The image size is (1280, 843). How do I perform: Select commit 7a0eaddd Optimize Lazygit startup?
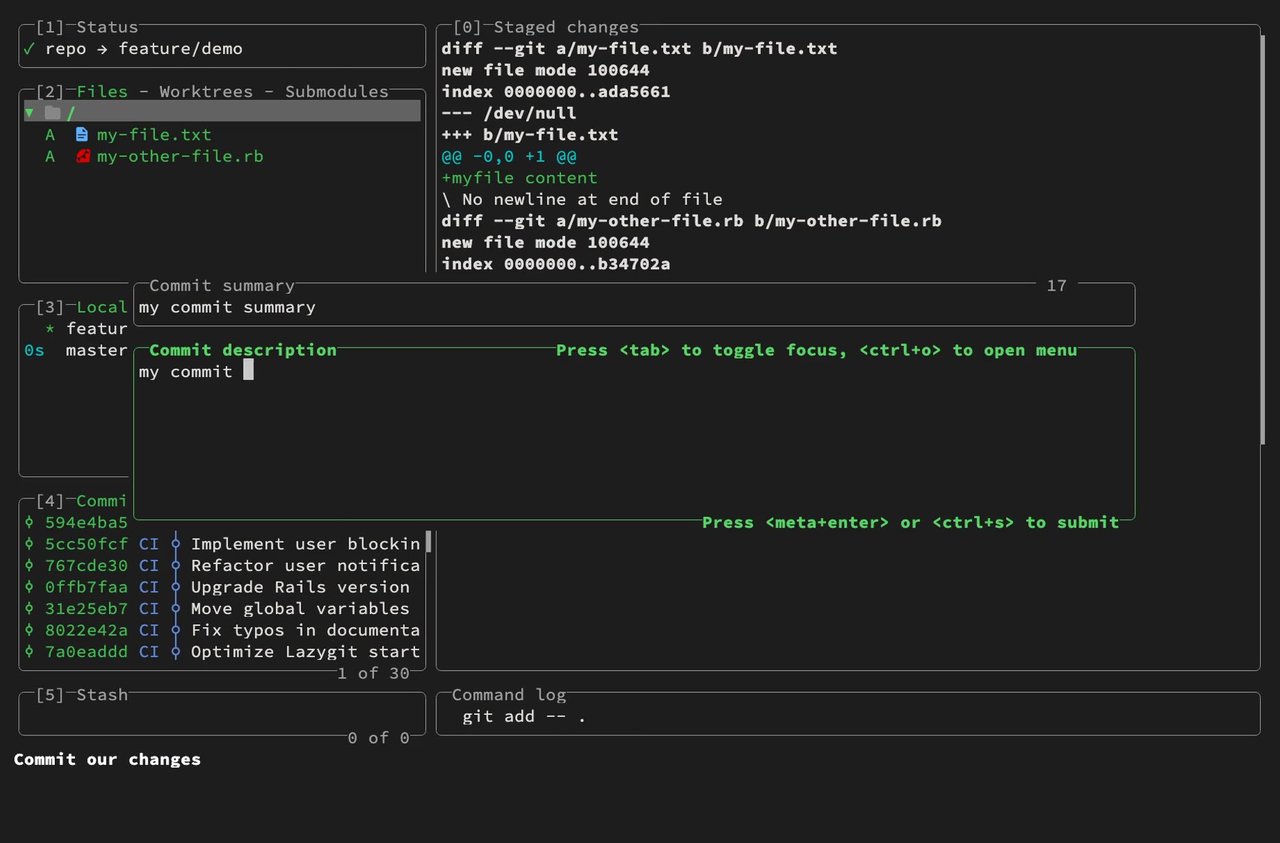click(x=223, y=651)
